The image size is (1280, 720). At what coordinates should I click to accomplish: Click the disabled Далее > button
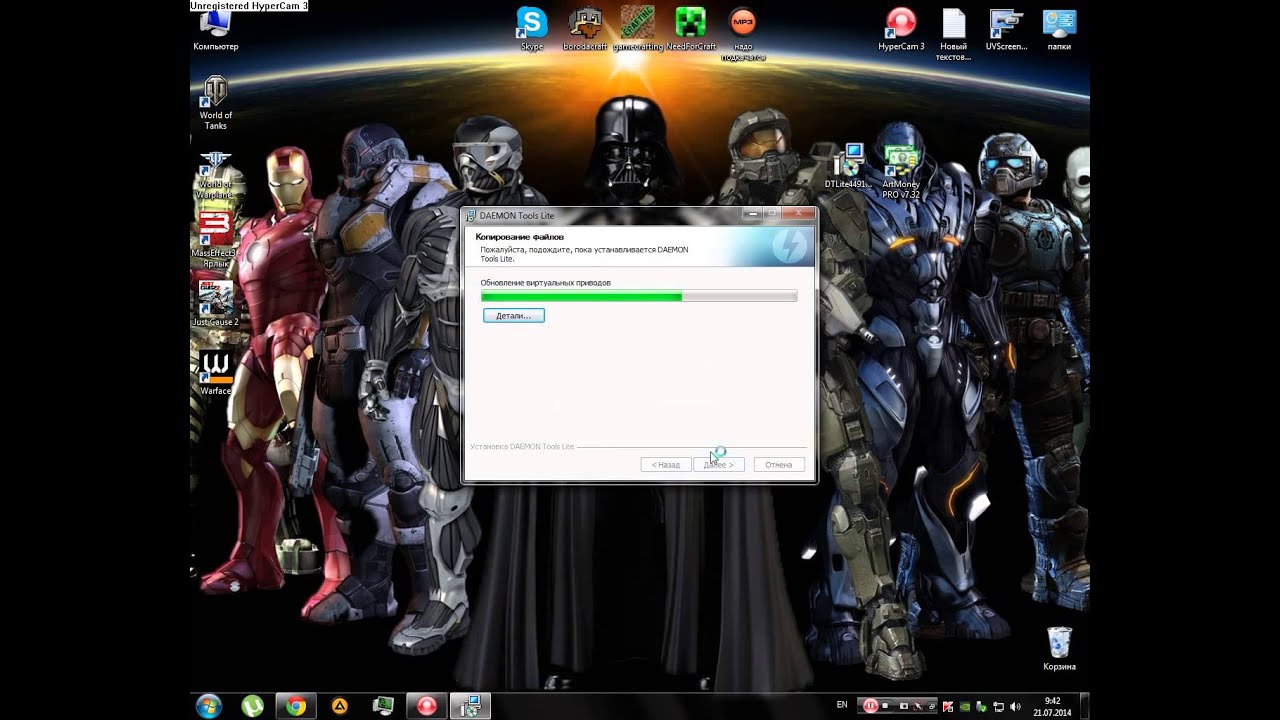[x=719, y=465]
